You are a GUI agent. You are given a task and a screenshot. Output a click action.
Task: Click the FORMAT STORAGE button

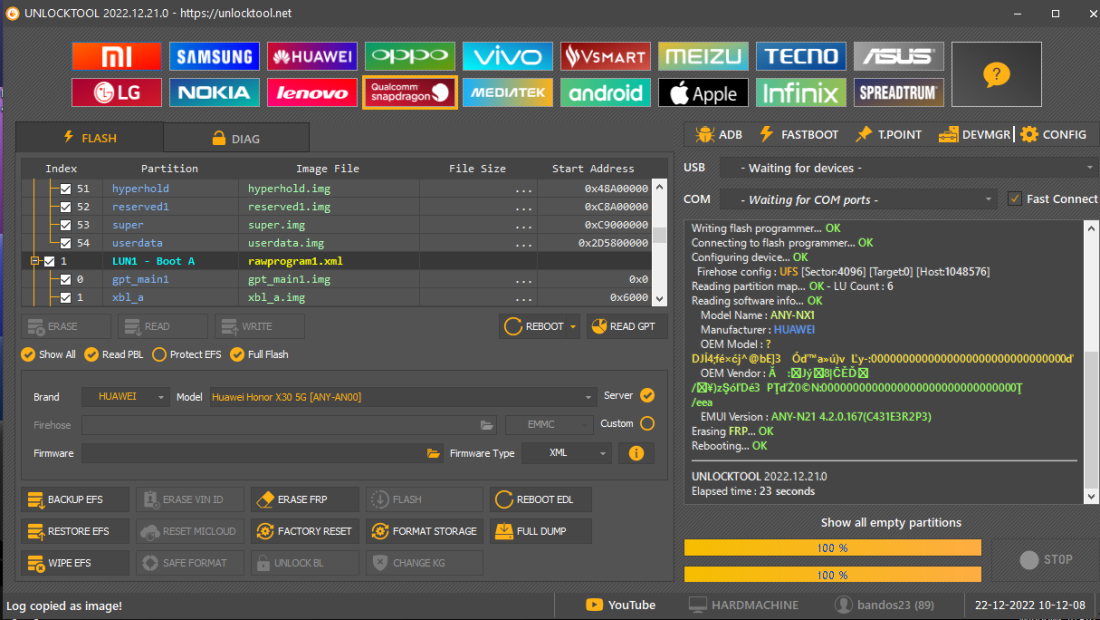(x=424, y=531)
